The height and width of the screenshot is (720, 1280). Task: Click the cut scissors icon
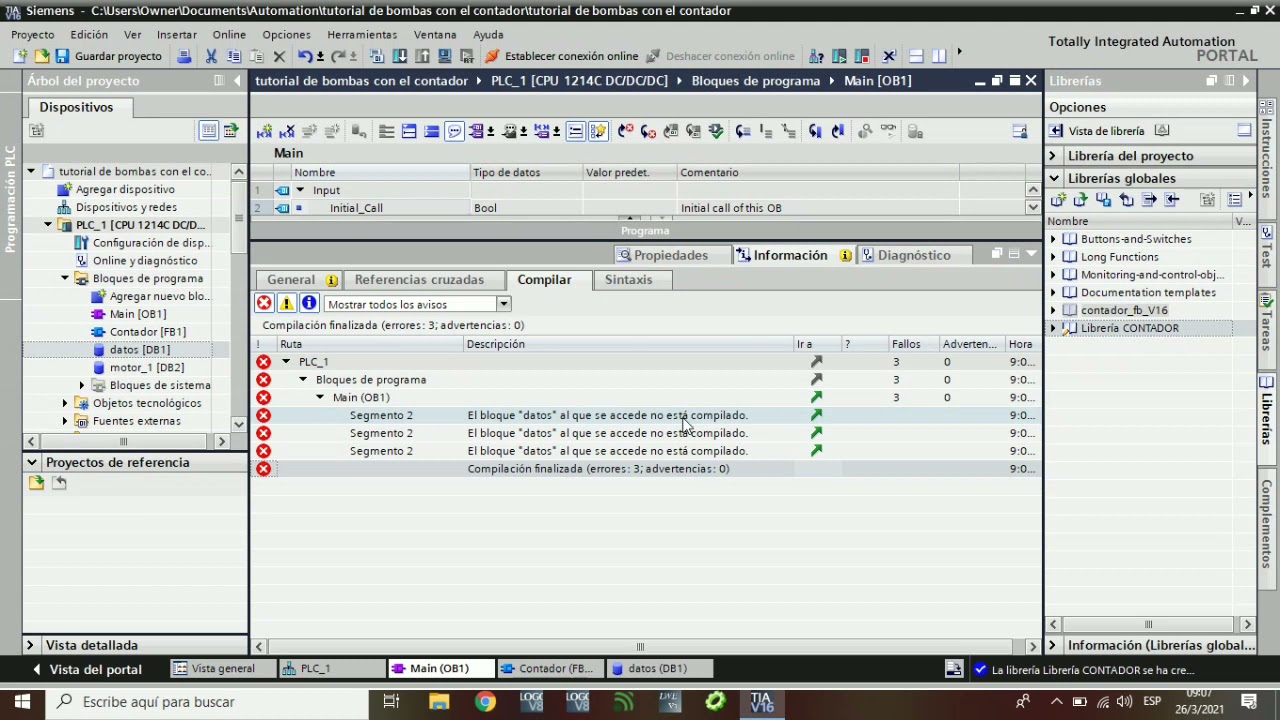[x=211, y=56]
